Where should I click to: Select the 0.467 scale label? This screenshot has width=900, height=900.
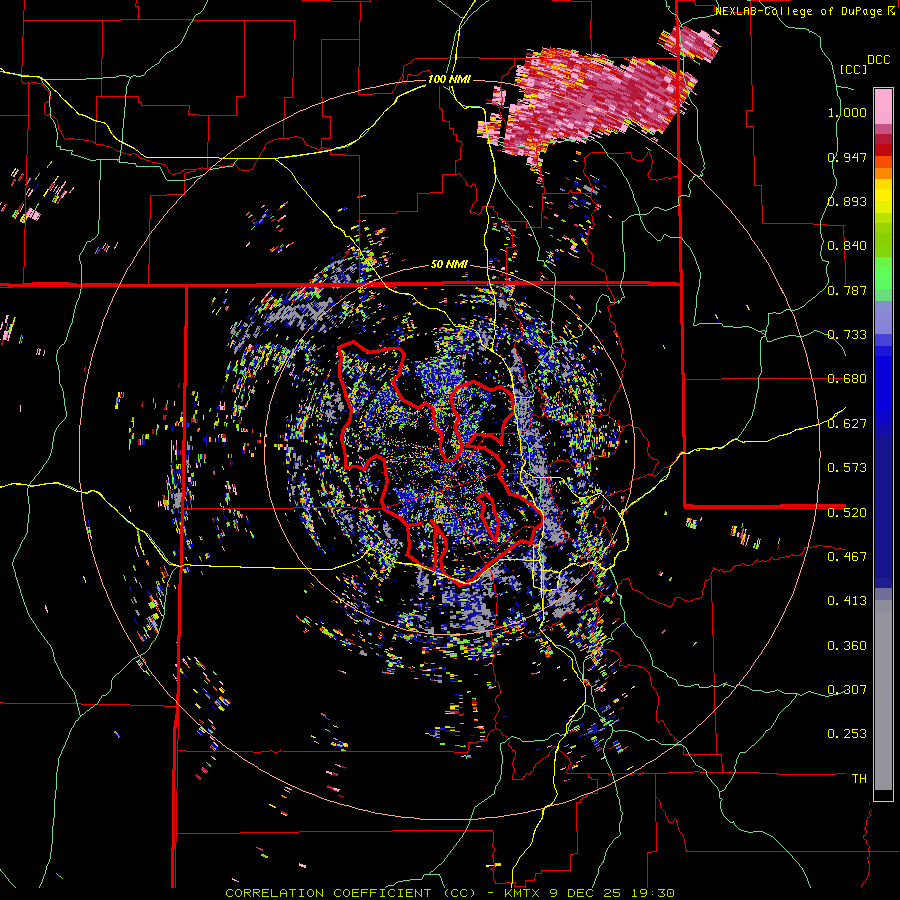tap(847, 557)
